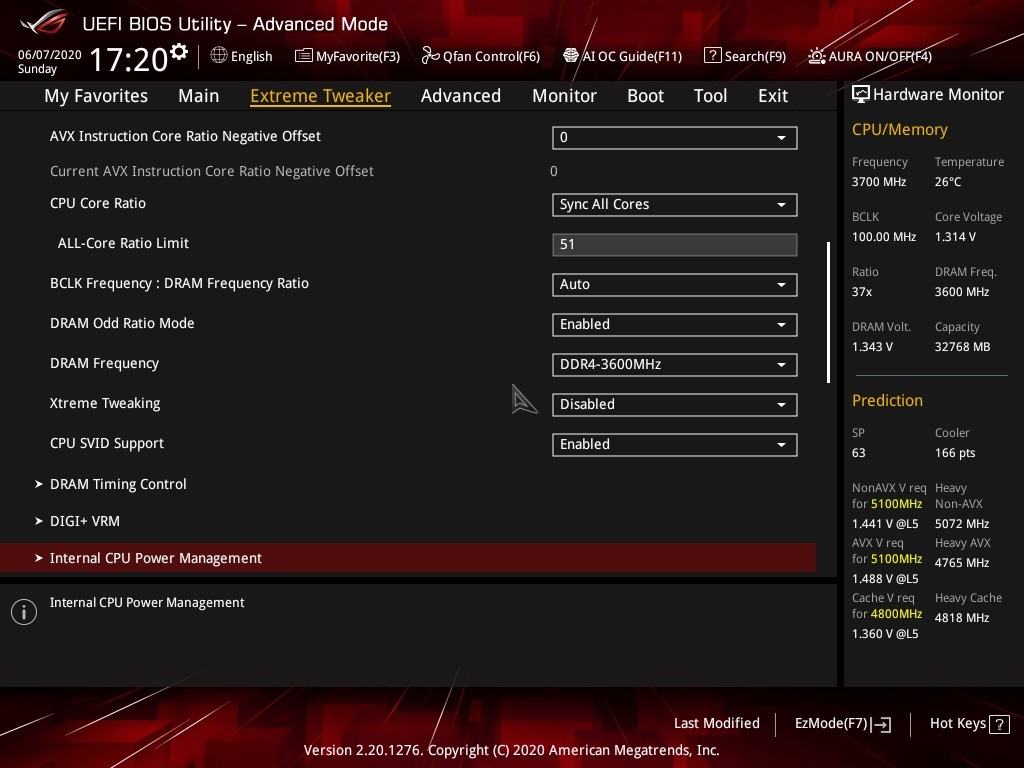Image resolution: width=1024 pixels, height=768 pixels.
Task: Open the Advanced tab
Action: (461, 96)
